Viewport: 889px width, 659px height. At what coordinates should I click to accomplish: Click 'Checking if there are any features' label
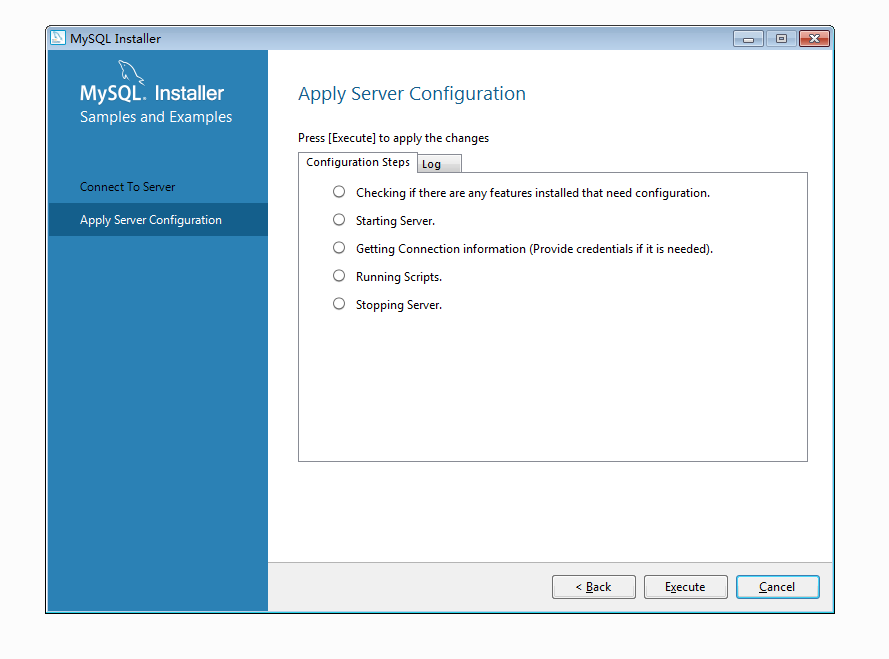coord(533,193)
